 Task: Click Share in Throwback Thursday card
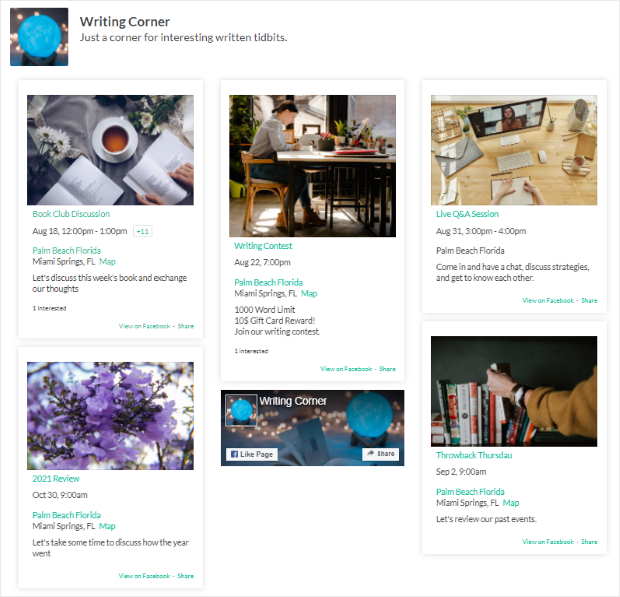[589, 542]
